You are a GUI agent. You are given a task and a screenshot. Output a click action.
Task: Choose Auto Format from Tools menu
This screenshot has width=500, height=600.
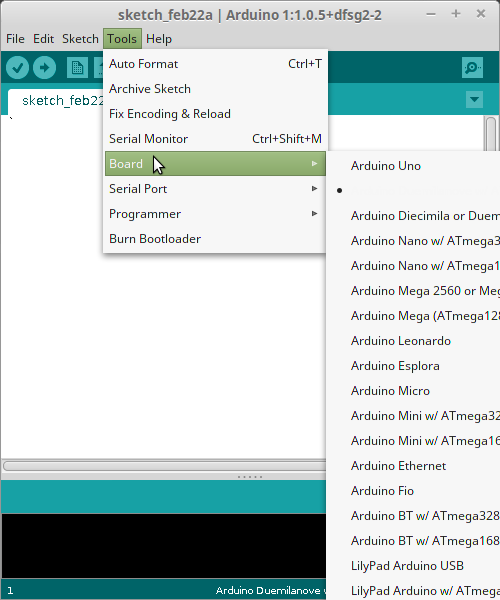(x=215, y=64)
